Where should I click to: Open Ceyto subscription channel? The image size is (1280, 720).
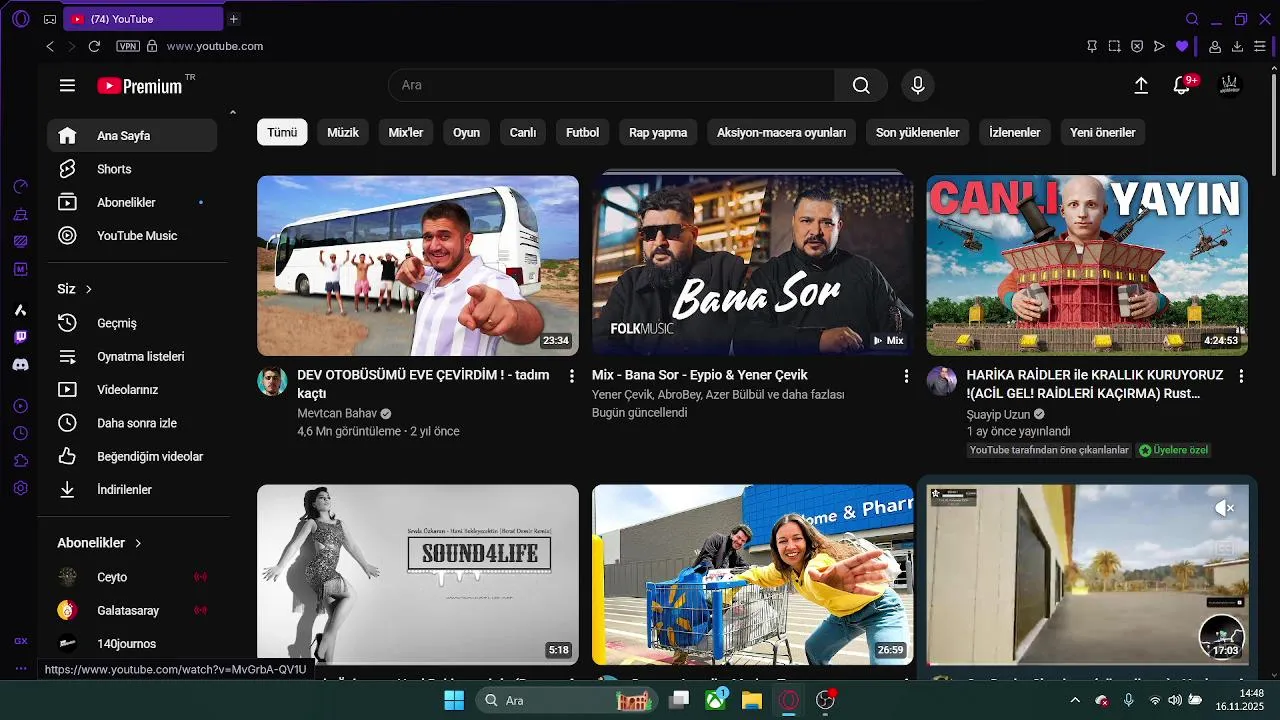pyautogui.click(x=132, y=577)
